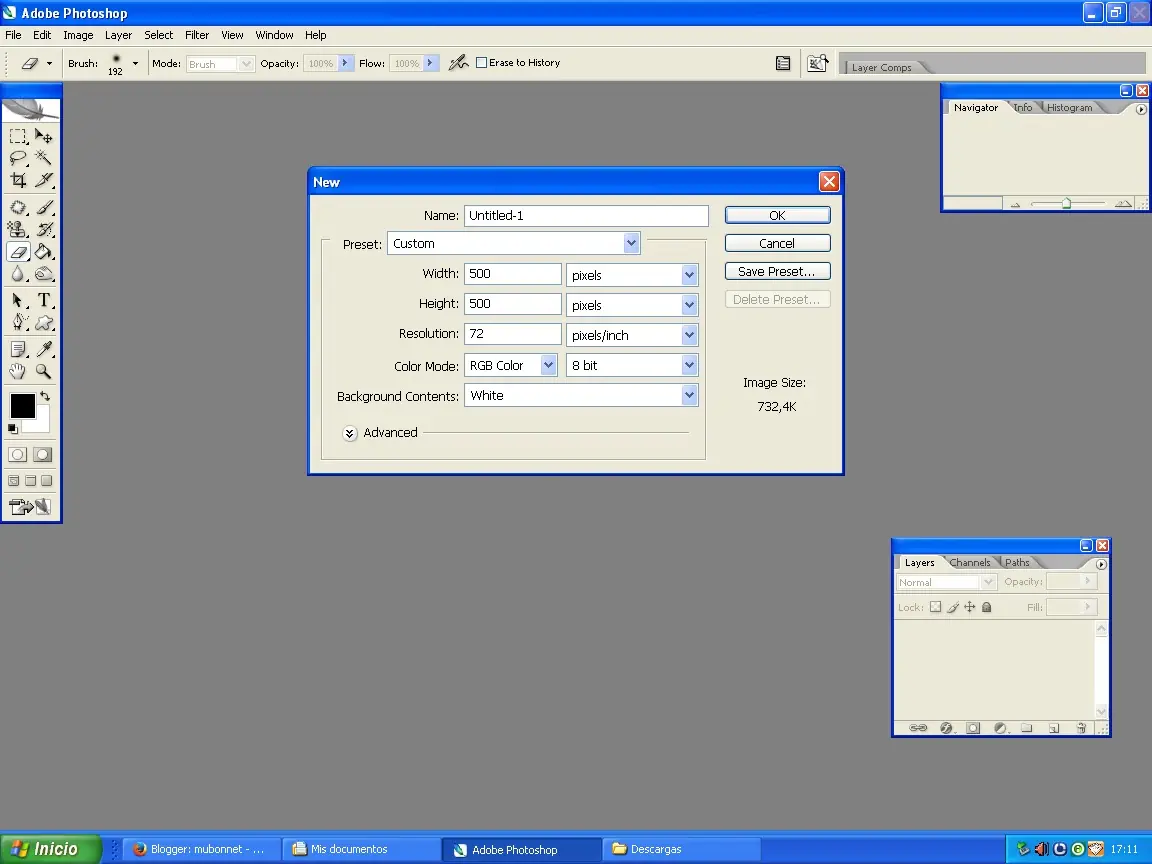Image resolution: width=1152 pixels, height=864 pixels.
Task: Click the Clone Stamp tool
Action: tap(18, 230)
